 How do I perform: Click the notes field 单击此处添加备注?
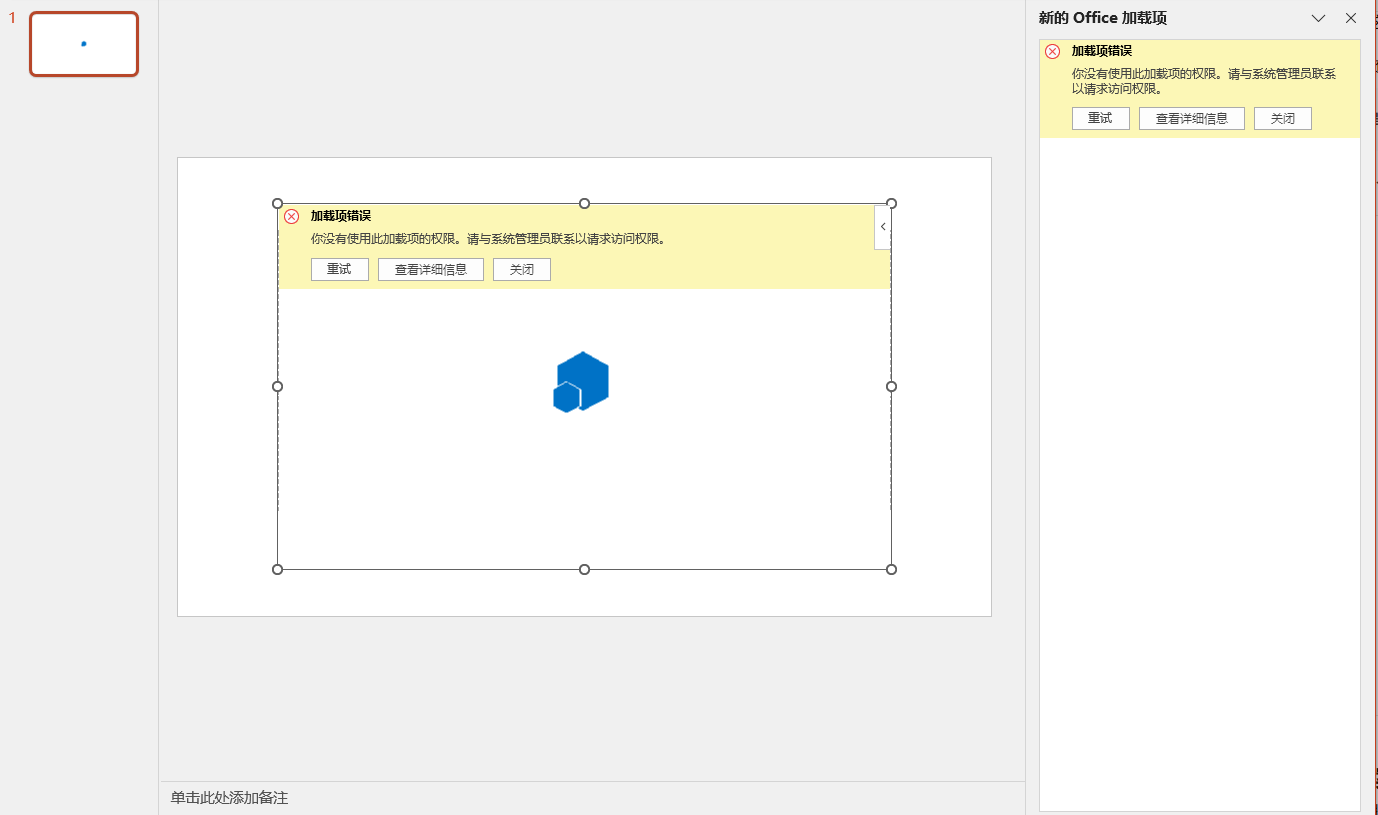(x=593, y=798)
